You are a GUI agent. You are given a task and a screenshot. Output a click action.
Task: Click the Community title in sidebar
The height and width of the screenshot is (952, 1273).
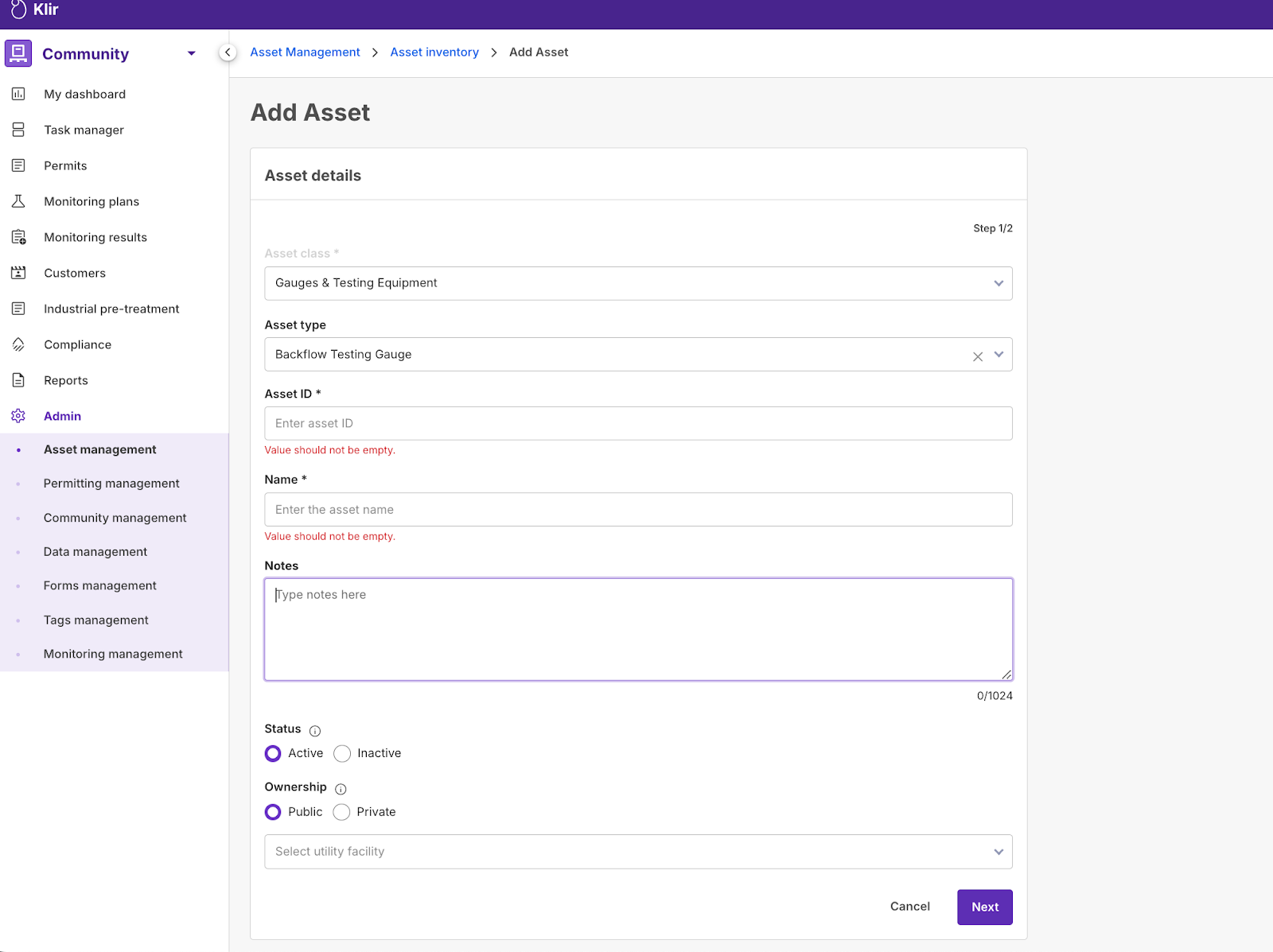click(x=85, y=53)
